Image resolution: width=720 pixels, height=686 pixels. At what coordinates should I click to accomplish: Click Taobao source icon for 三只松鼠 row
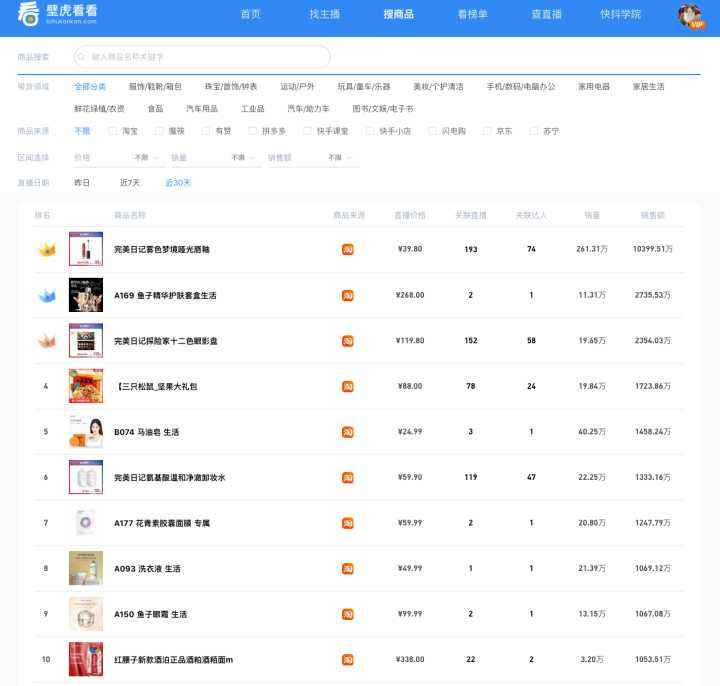[348, 386]
